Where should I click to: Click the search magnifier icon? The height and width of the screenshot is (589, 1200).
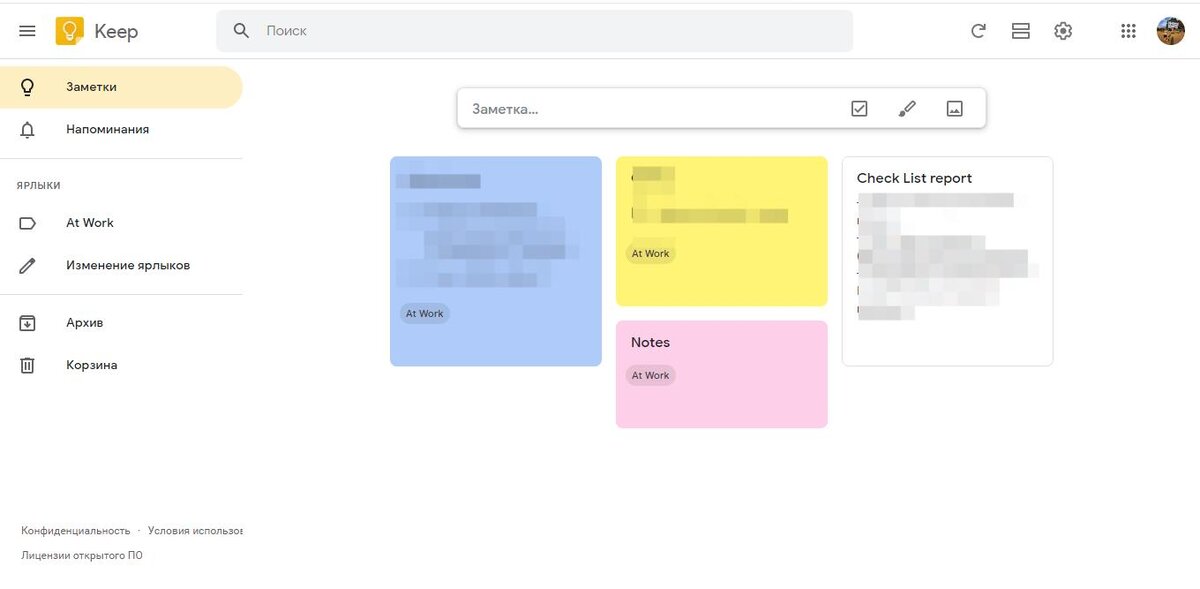point(241,31)
